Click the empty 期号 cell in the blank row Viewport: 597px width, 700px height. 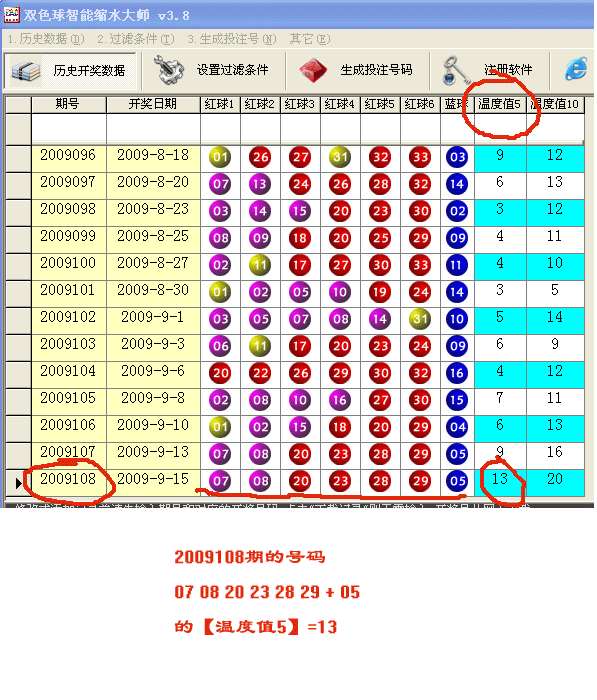69,129
